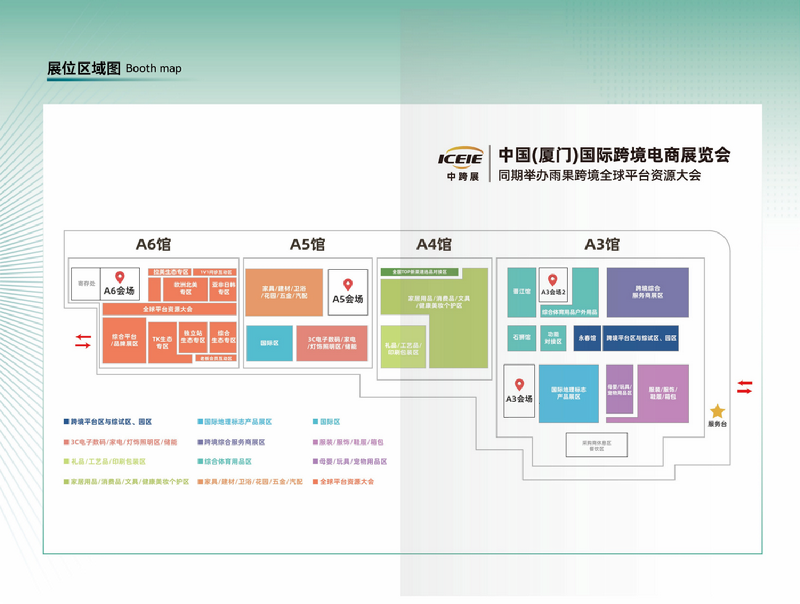Click the heading 展位区域图 Booth map
The image size is (800, 604).
click(x=114, y=68)
